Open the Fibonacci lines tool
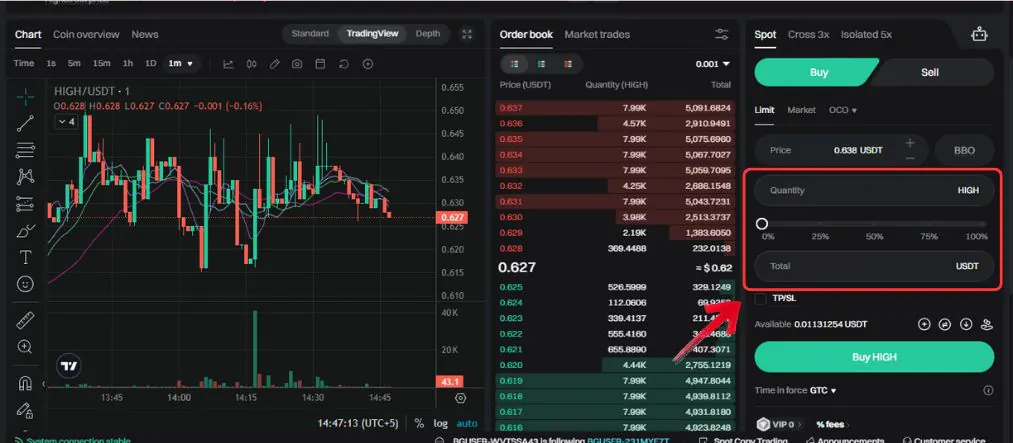Screen dimensions: 1013x443 coord(25,150)
